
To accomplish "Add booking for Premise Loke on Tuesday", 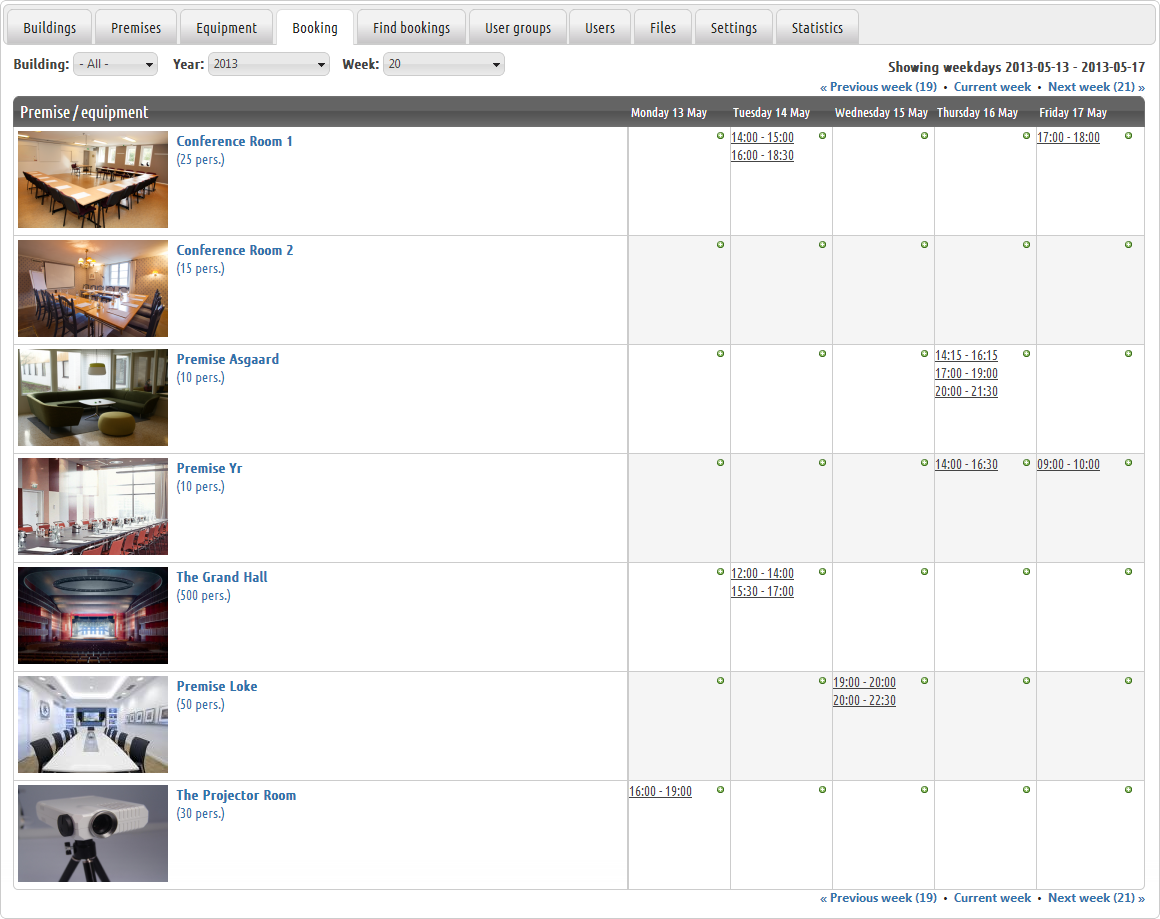I will coord(823,681).
